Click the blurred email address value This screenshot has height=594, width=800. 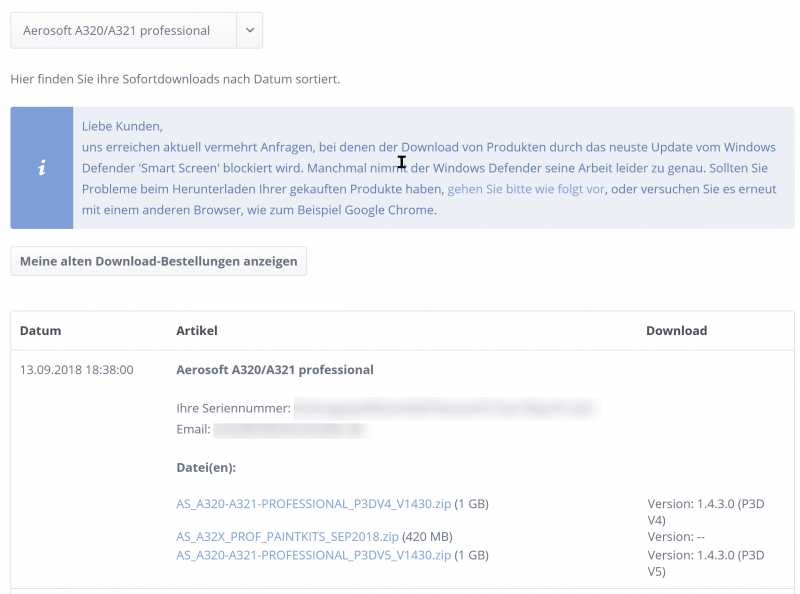(x=291, y=430)
